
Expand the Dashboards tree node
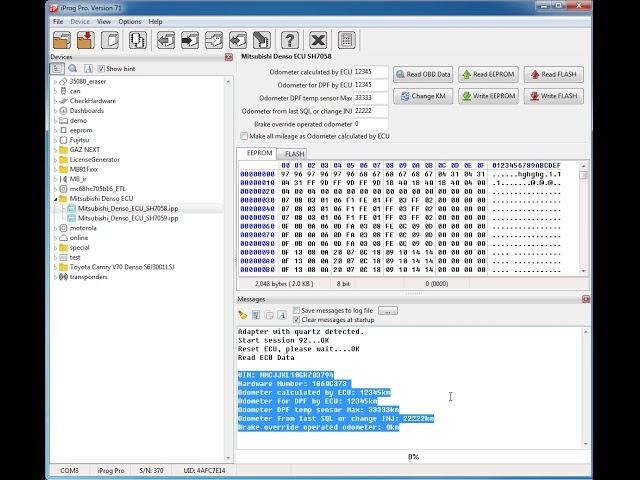pyautogui.click(x=56, y=111)
